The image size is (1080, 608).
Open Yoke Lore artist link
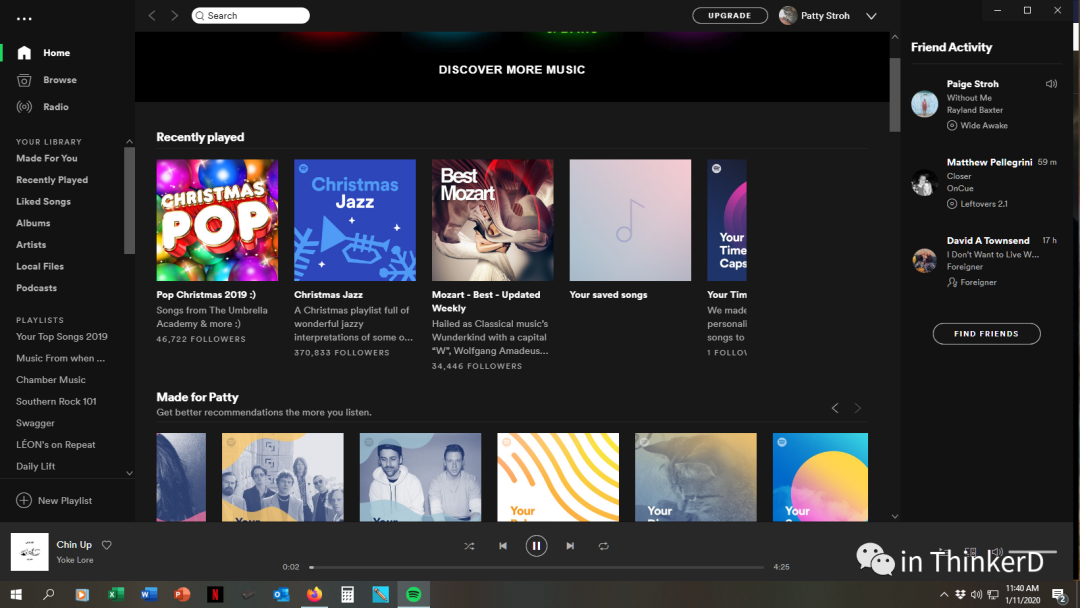click(75, 560)
